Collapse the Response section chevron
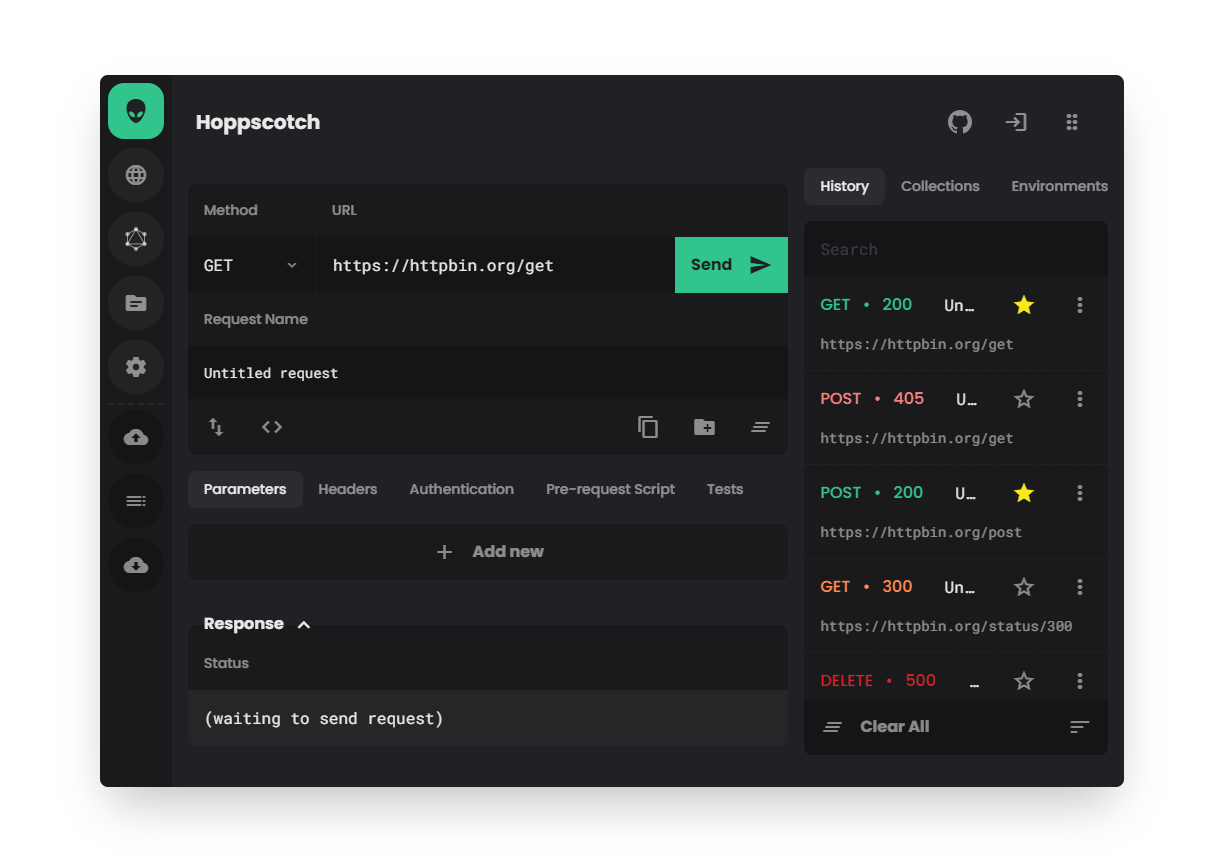 (304, 625)
